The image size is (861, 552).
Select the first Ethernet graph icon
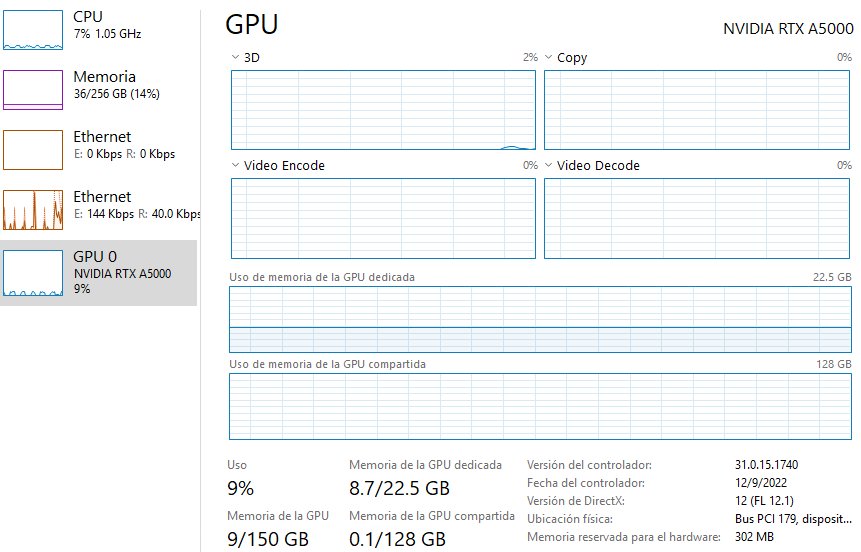(x=33, y=150)
